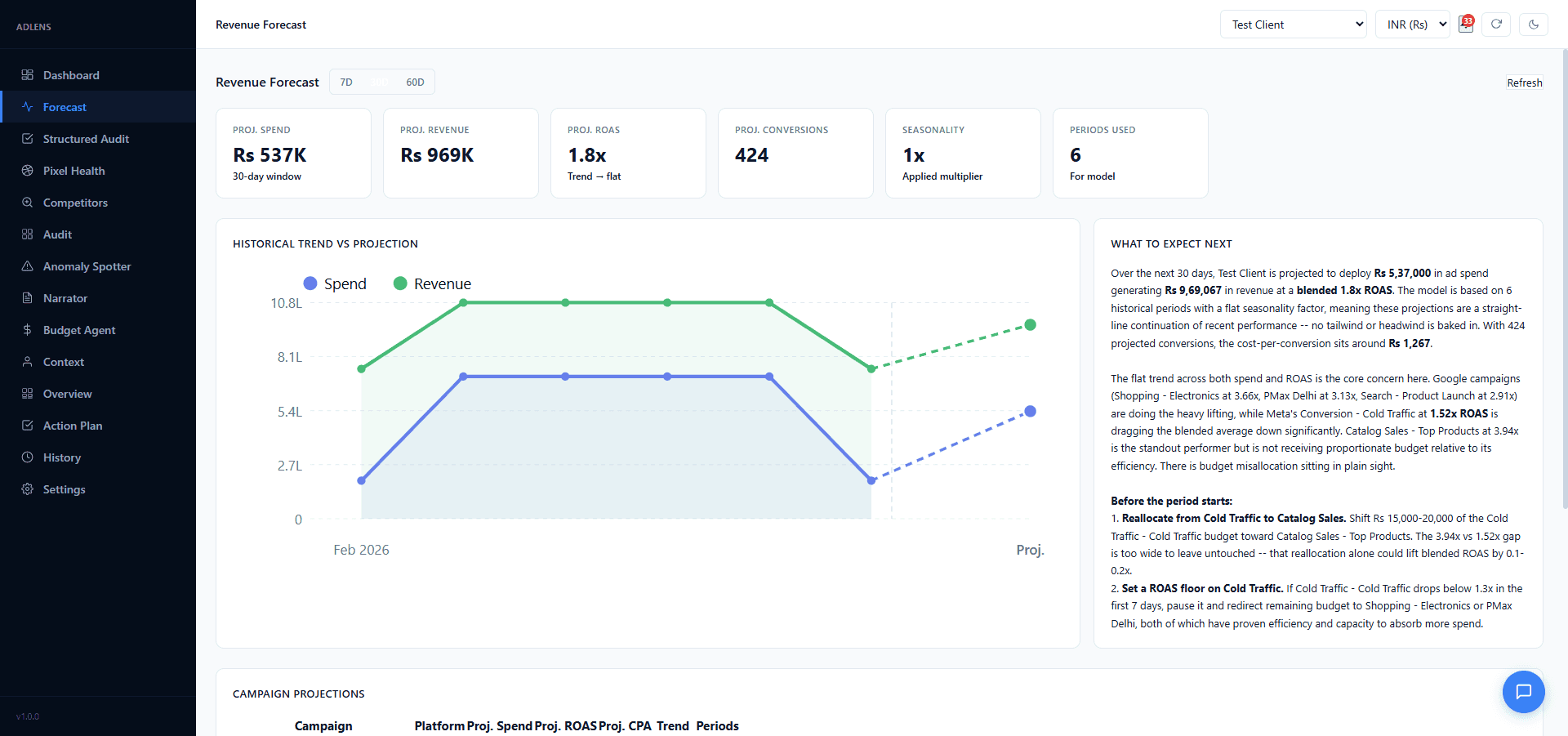Click the Structured Audit checkmark icon
This screenshot has height=736, width=1568.
(x=27, y=139)
